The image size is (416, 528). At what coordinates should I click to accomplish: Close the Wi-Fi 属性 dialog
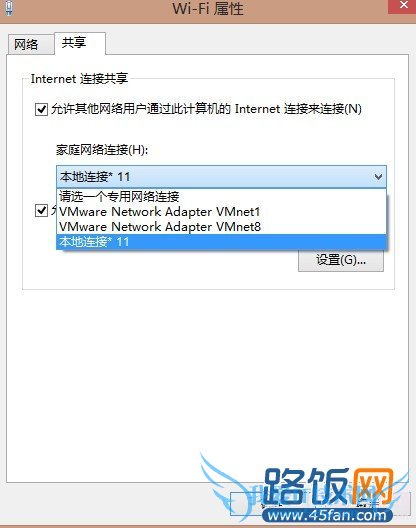tap(403, 6)
